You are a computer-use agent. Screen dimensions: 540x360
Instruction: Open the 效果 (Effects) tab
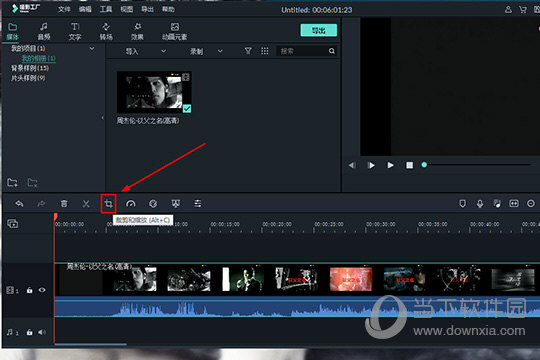pyautogui.click(x=137, y=31)
